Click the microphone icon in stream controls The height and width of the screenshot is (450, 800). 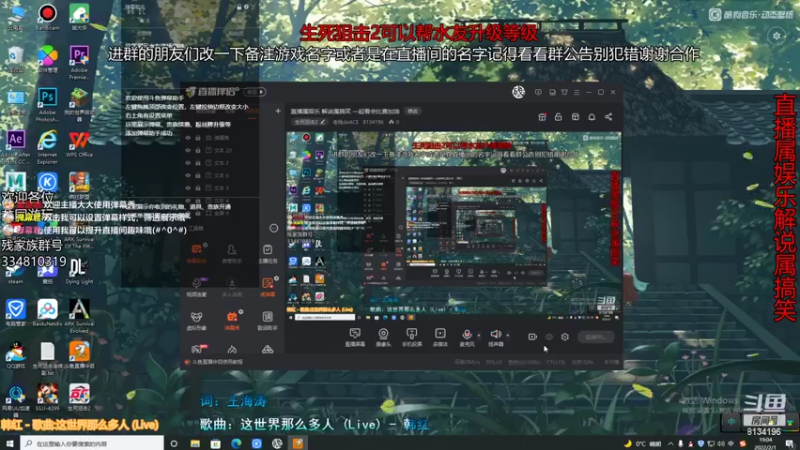click(x=467, y=334)
